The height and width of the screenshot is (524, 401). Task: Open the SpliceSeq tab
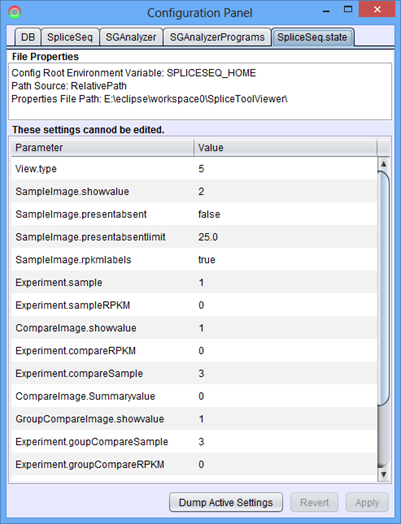point(70,37)
